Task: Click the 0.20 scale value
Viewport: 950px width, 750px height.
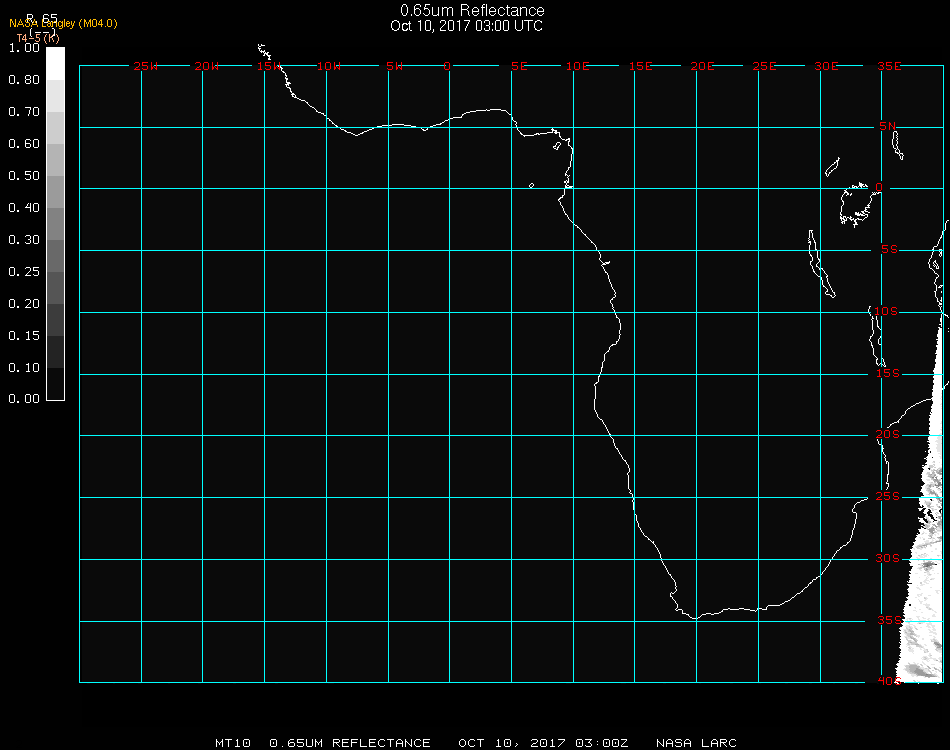Action: [x=24, y=304]
